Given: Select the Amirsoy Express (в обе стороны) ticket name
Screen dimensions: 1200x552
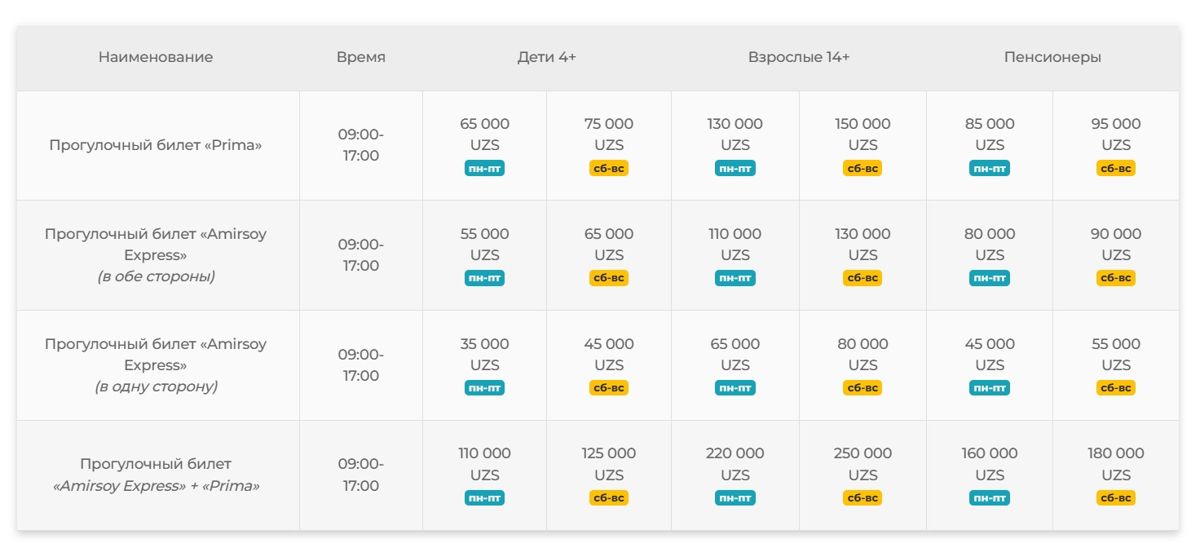Looking at the screenshot, I should (156, 255).
